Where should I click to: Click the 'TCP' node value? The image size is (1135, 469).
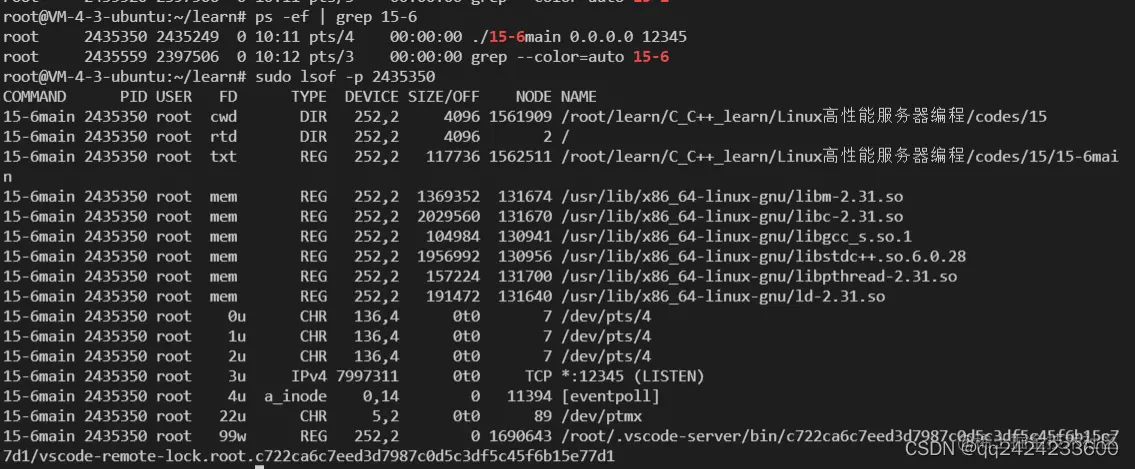539,376
